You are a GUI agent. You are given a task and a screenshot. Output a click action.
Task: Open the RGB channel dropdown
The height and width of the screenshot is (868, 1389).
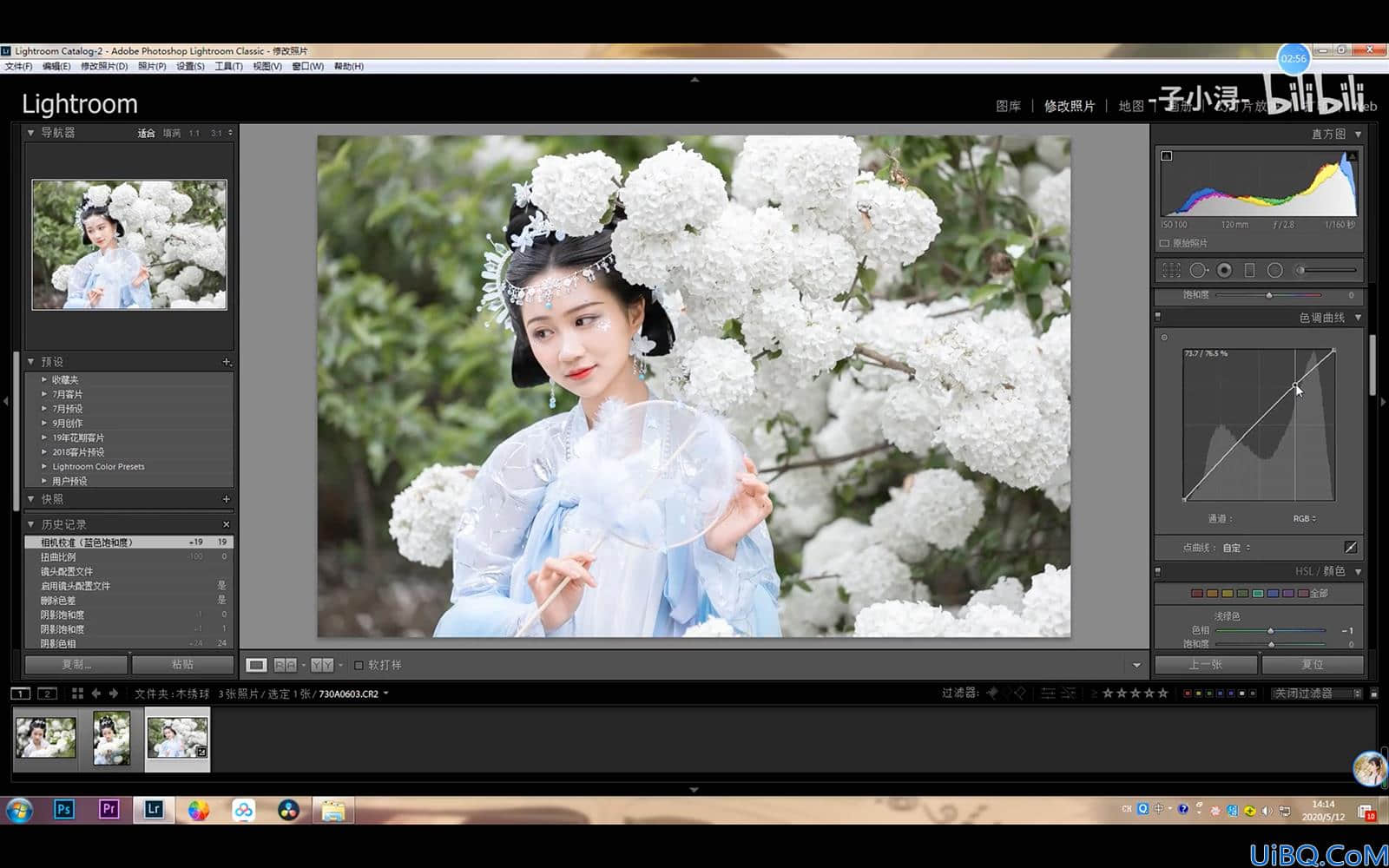point(1305,519)
